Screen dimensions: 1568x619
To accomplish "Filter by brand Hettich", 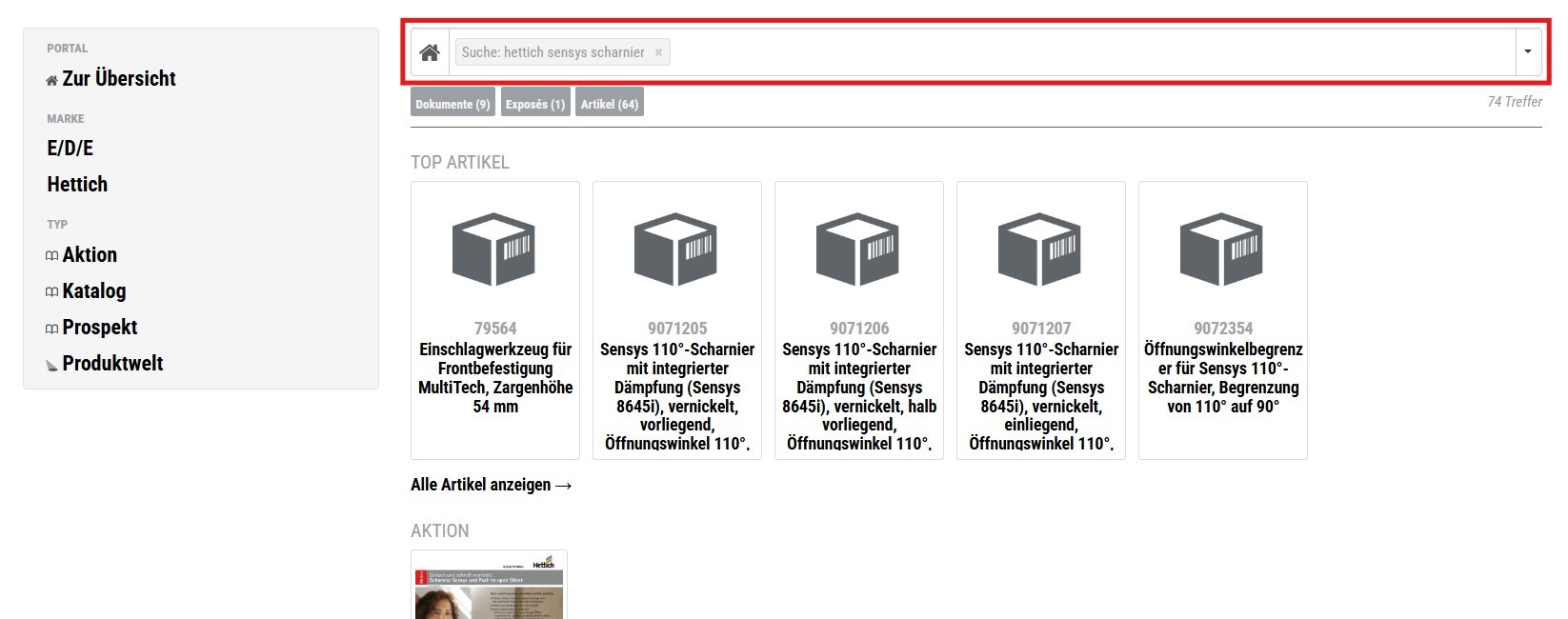I will tap(77, 185).
